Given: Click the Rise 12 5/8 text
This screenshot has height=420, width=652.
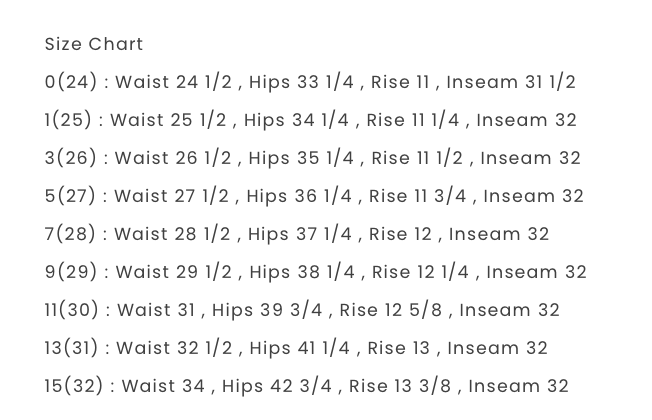Looking at the screenshot, I should 391,310.
